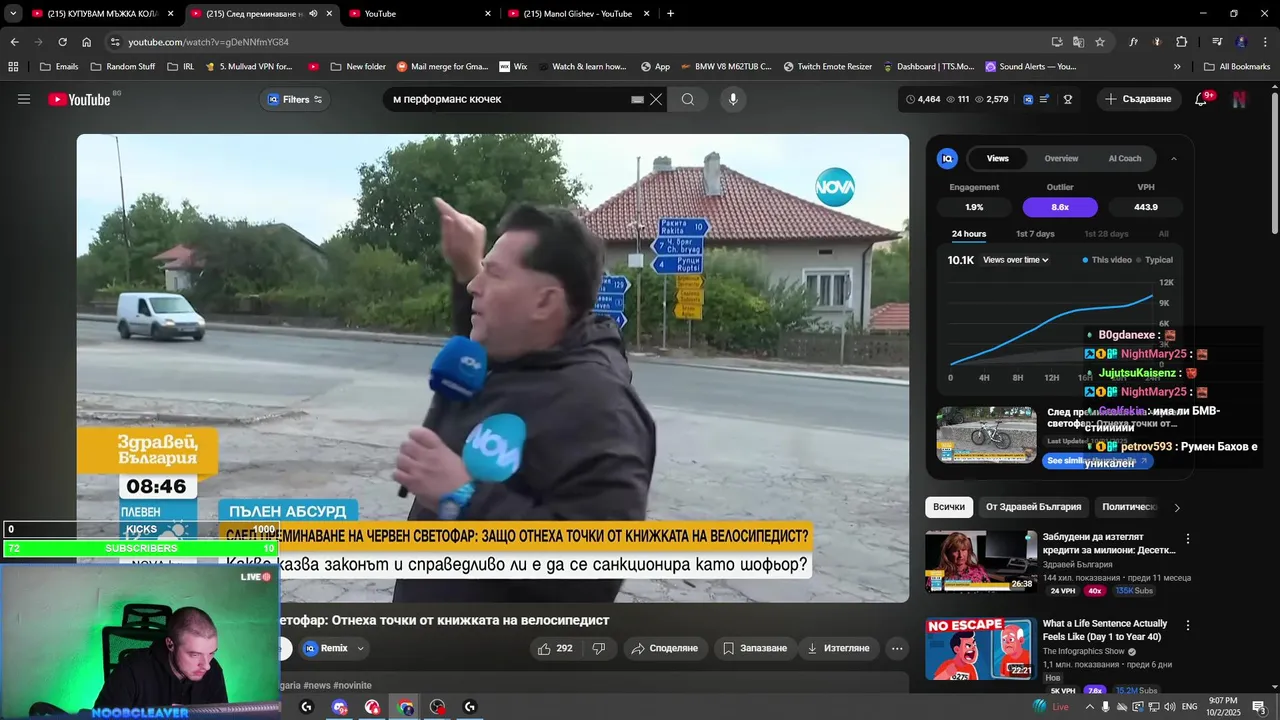Start voice search with the microphone

733,99
